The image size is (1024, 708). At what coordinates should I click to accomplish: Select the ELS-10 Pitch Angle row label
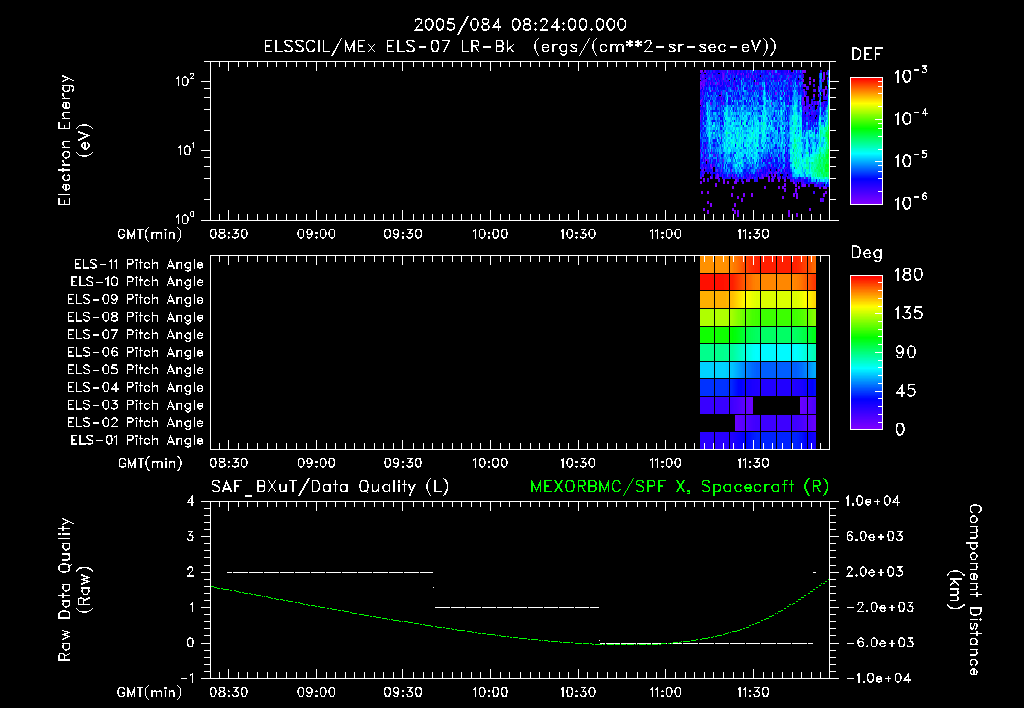[x=137, y=282]
